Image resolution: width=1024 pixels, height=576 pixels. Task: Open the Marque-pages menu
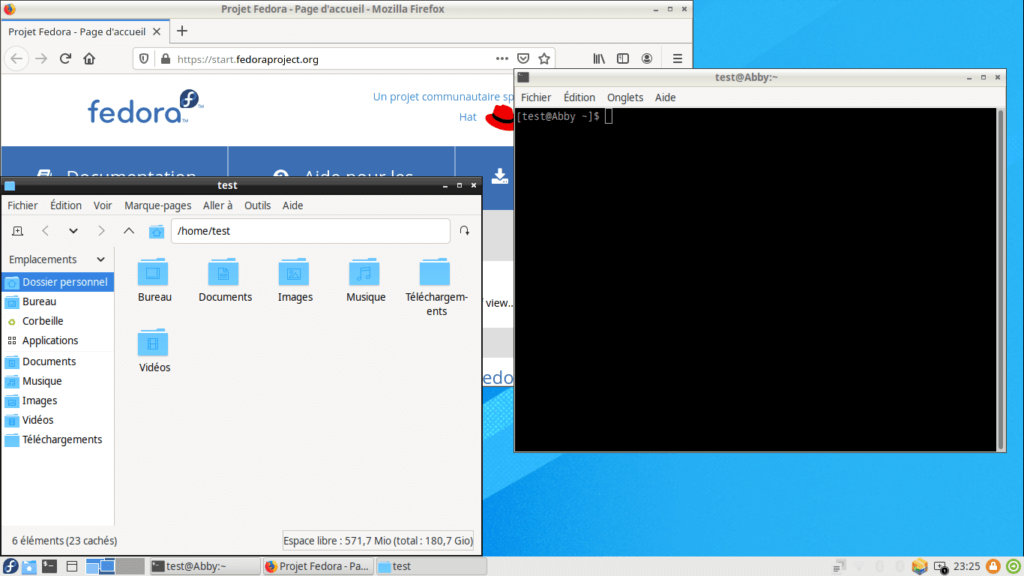(x=158, y=205)
